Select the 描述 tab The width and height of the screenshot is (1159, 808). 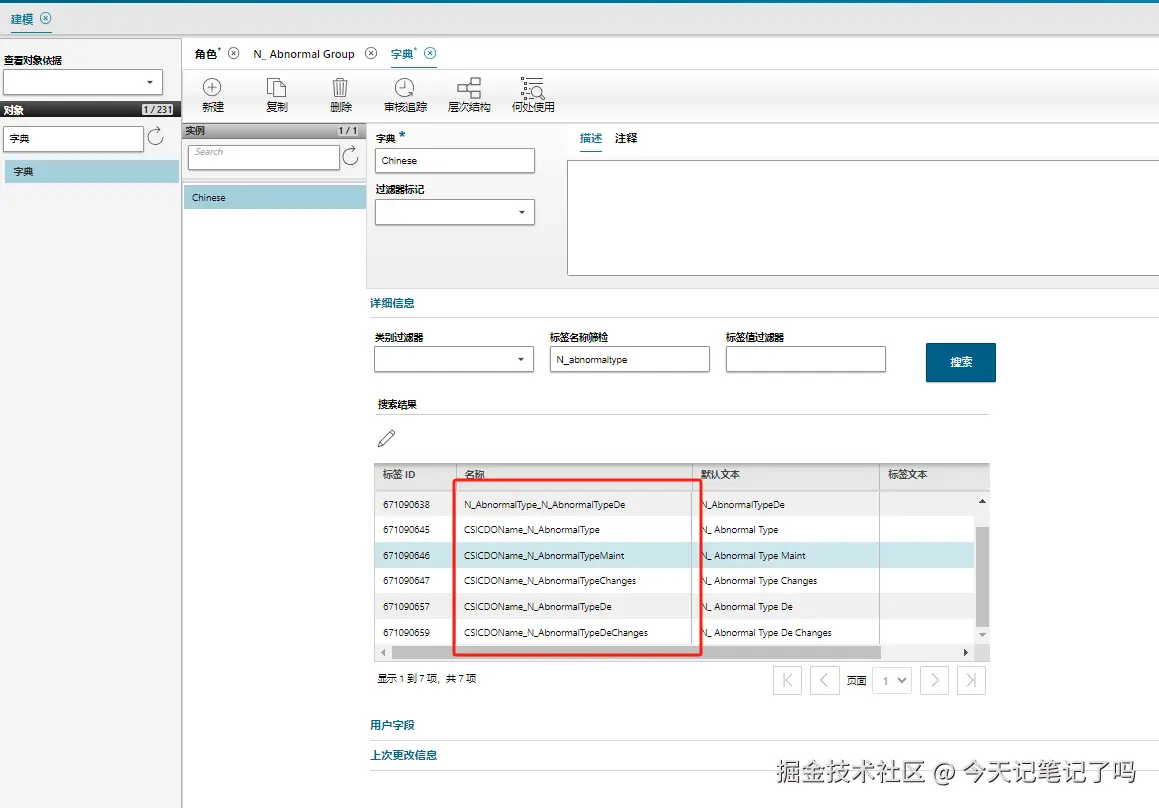[591, 138]
